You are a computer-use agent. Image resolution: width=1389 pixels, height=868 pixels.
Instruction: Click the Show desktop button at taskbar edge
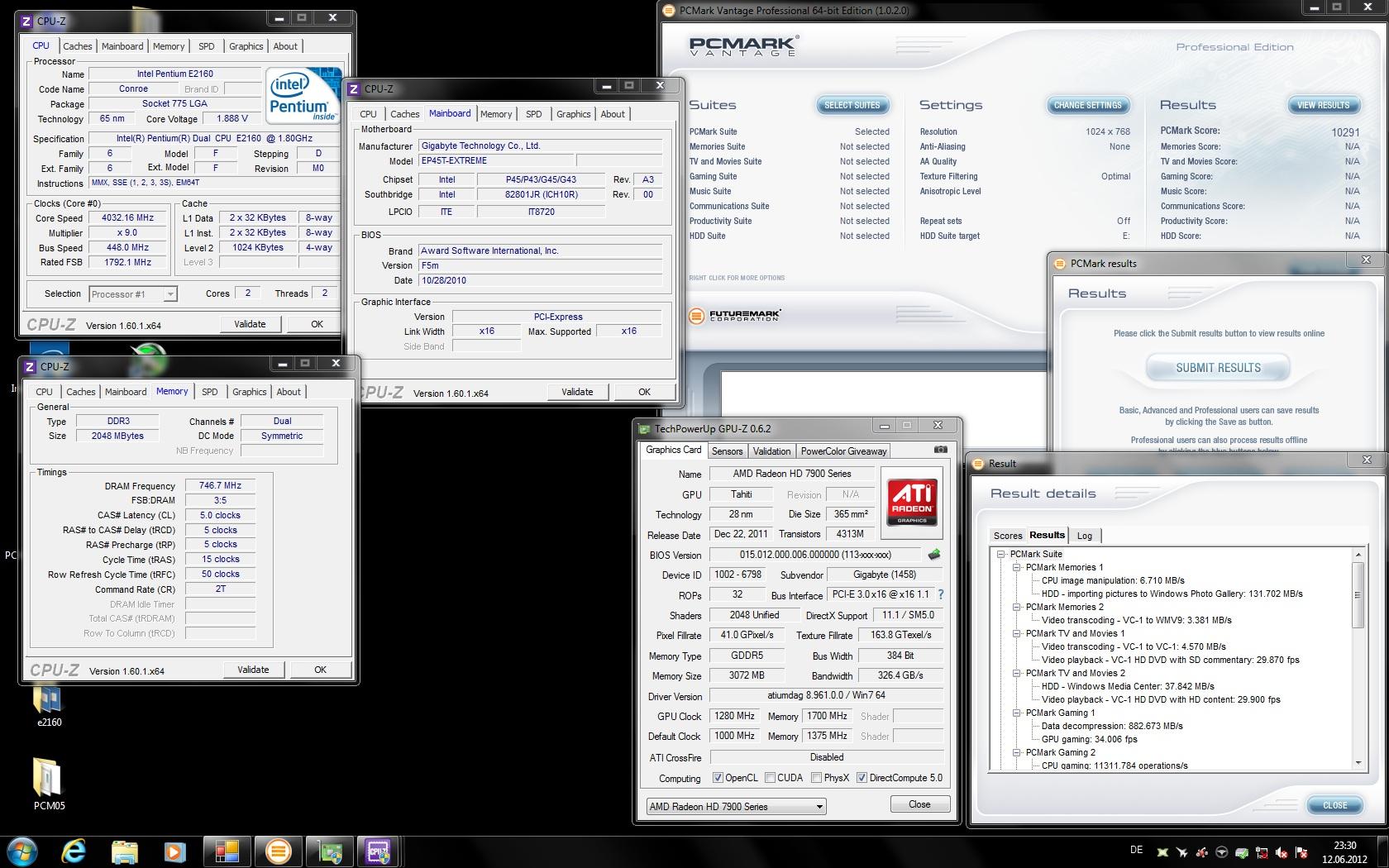(1383, 851)
